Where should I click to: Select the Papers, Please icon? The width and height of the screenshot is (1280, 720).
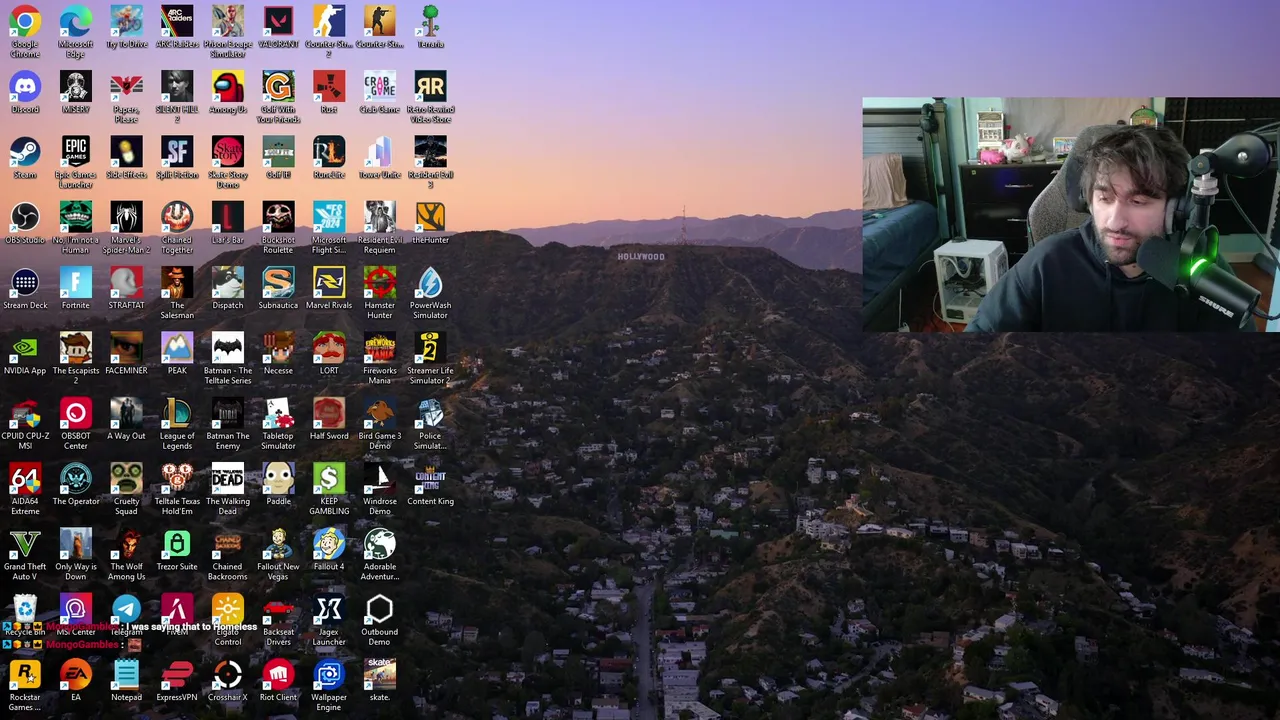click(126, 86)
